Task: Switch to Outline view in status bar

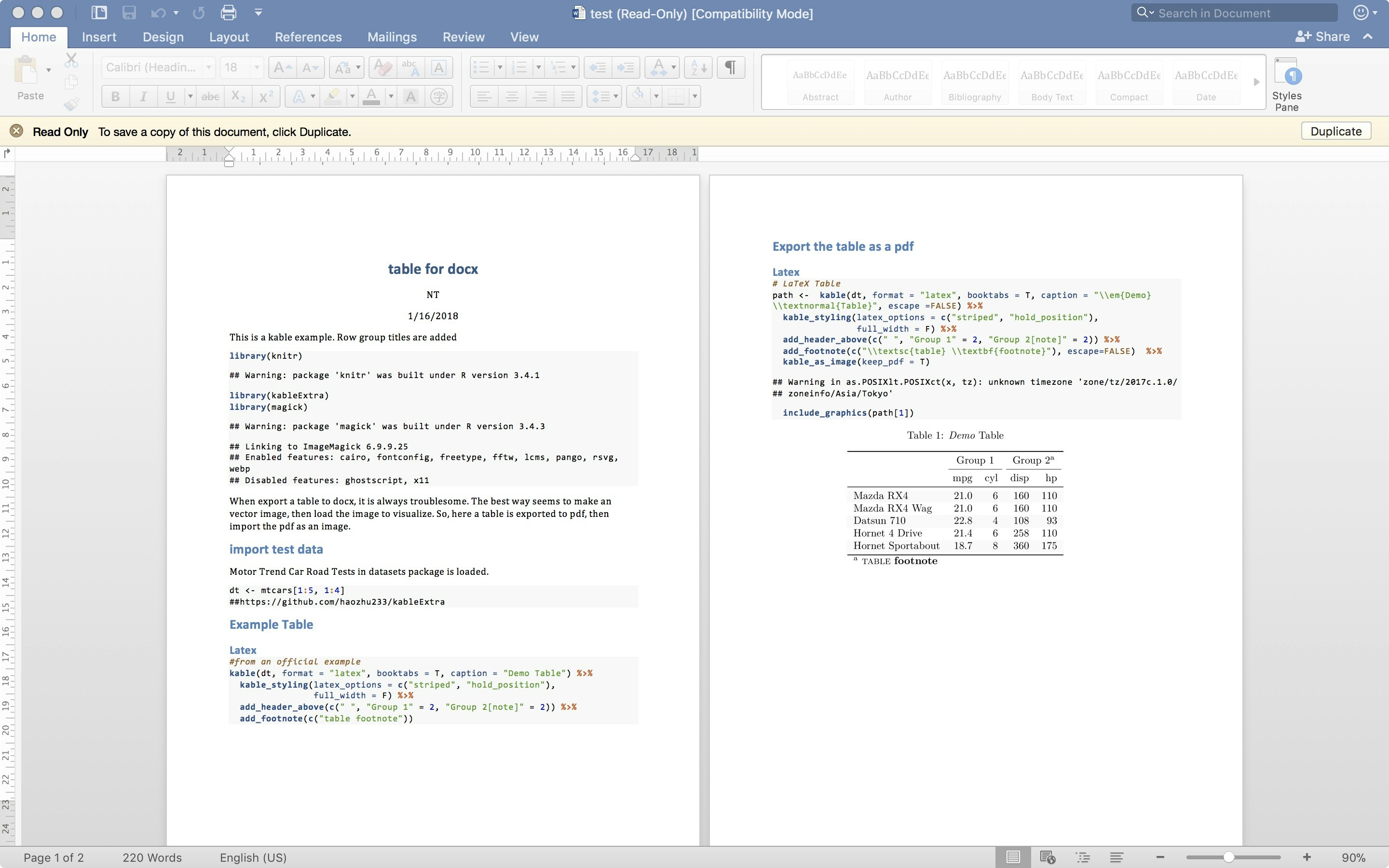Action: pos(1082,857)
